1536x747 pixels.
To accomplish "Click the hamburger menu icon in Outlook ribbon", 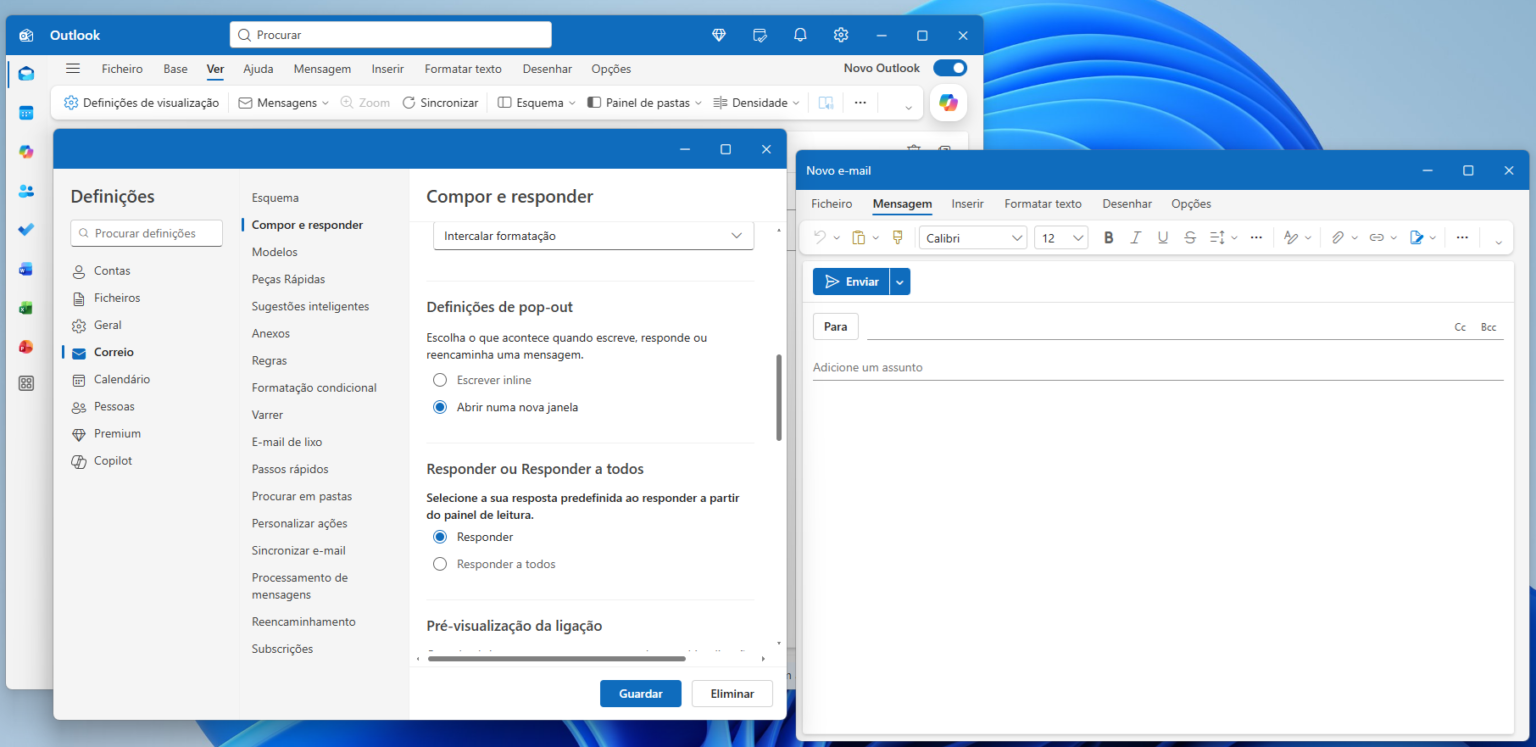I will tap(72, 68).
